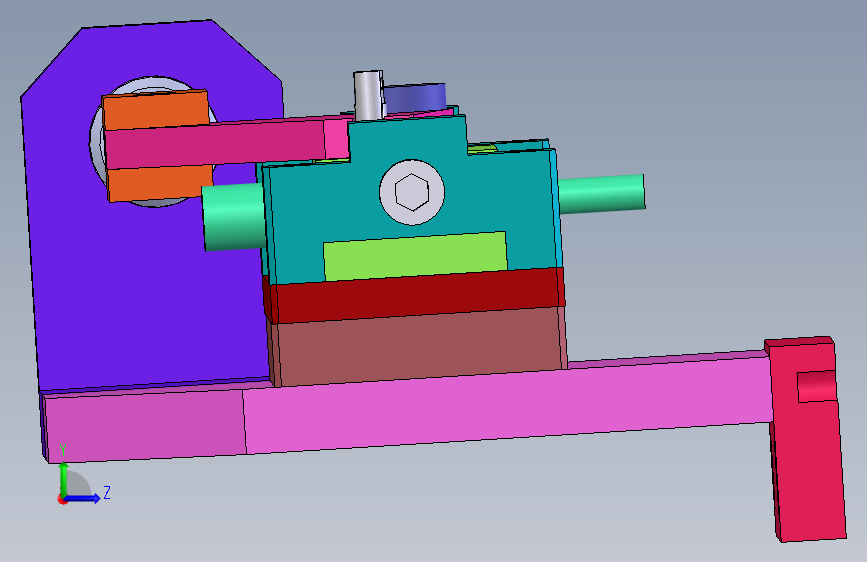
Task: Click the Z axis label
Action: point(107,492)
